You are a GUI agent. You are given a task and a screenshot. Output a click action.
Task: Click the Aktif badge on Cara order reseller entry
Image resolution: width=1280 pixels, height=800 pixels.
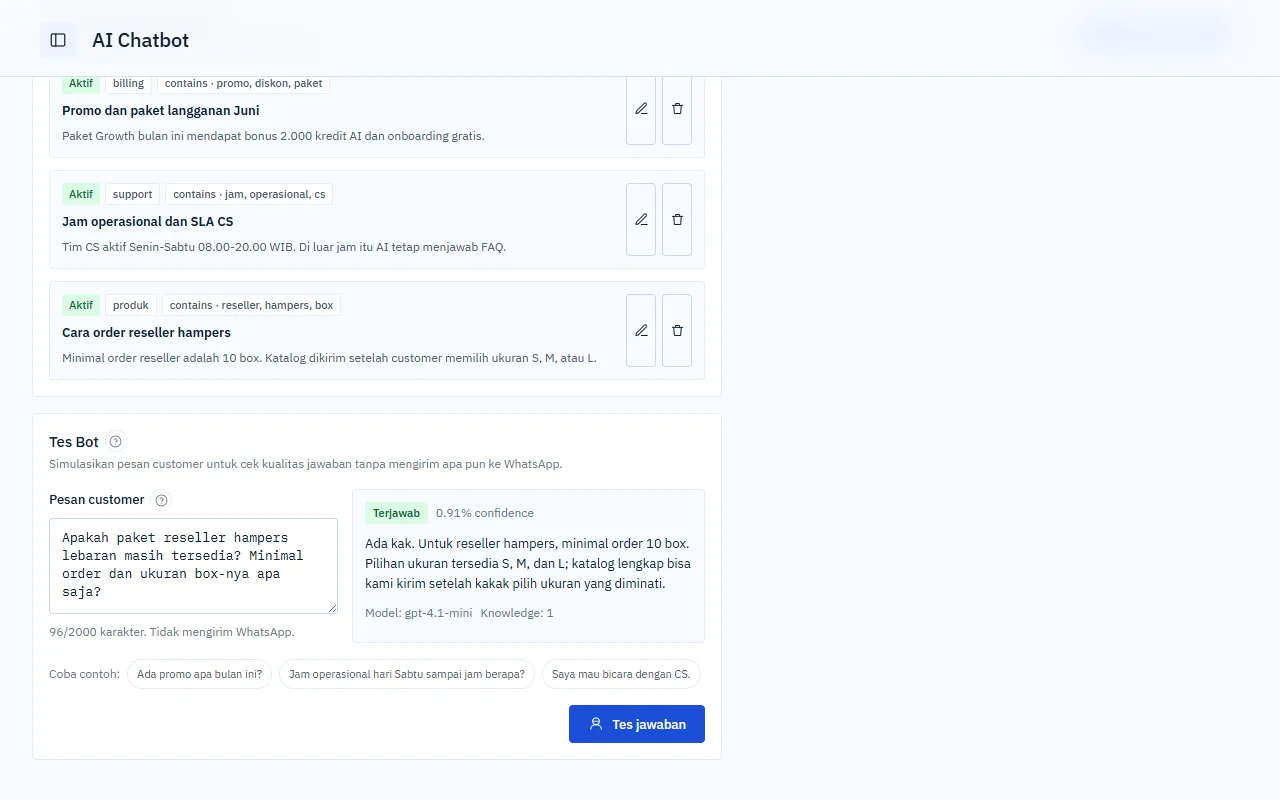81,305
